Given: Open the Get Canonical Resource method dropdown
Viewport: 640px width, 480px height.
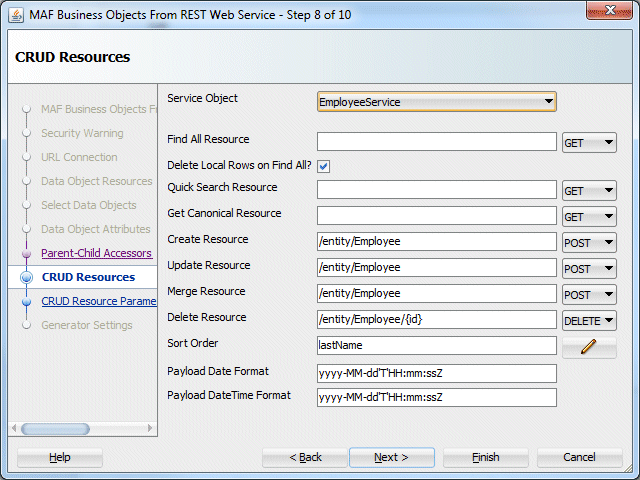Looking at the screenshot, I should [589, 217].
